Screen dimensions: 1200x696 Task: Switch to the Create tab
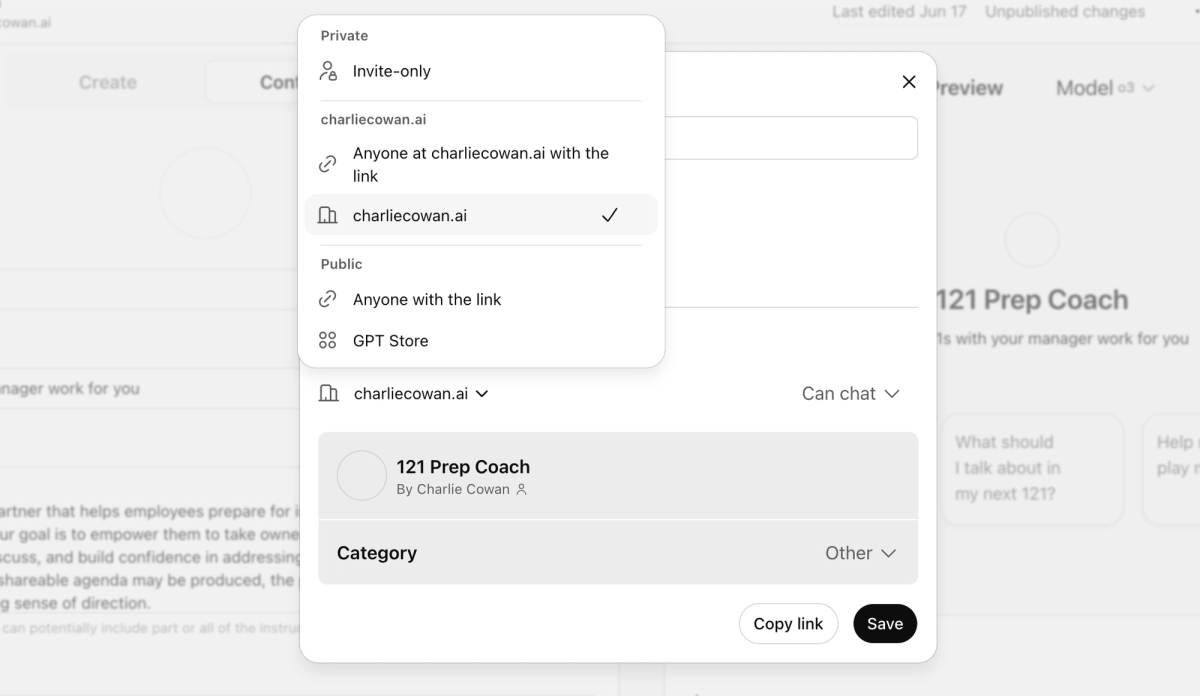coord(108,82)
